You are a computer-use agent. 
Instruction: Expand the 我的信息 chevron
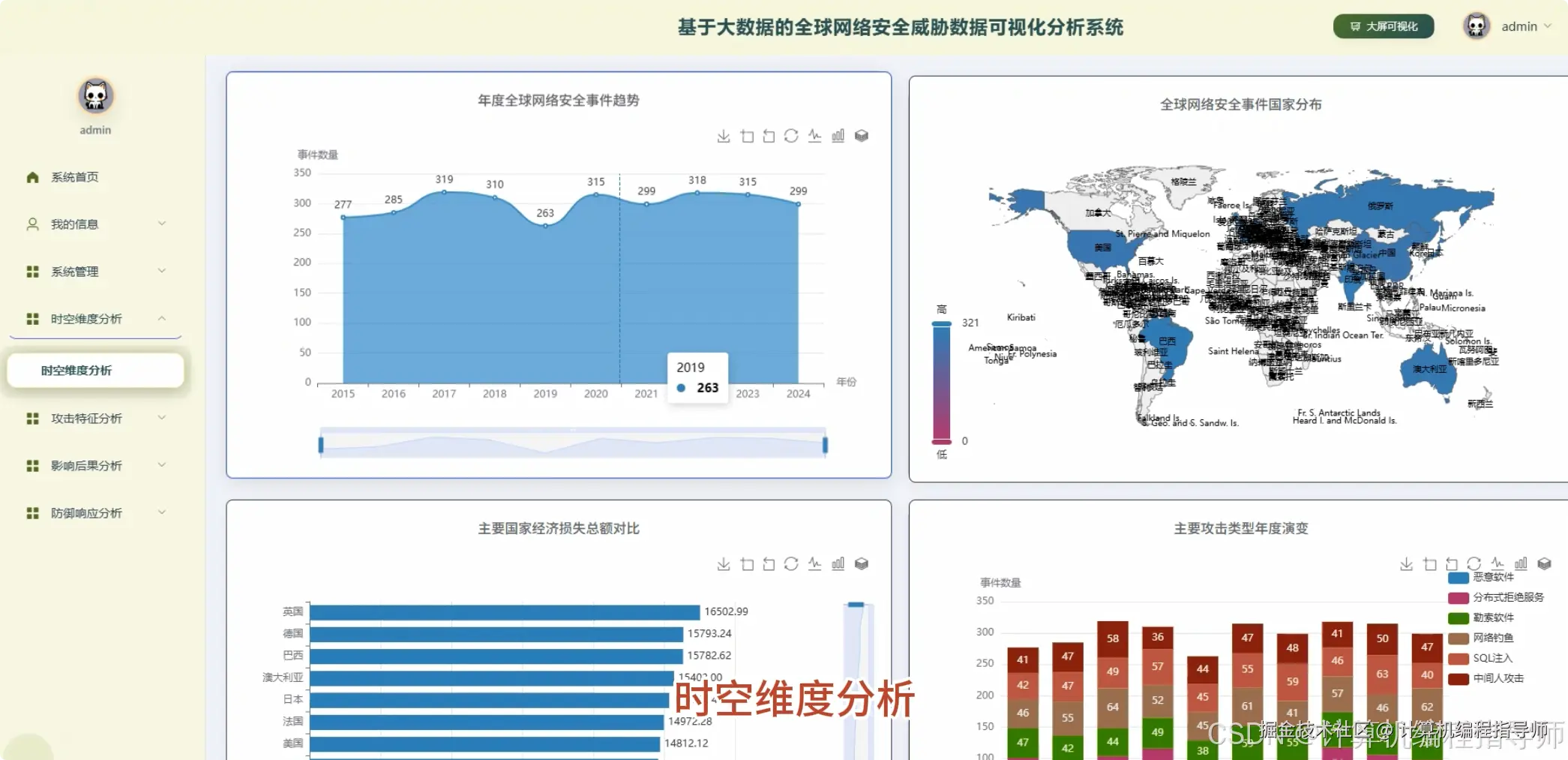(x=162, y=224)
